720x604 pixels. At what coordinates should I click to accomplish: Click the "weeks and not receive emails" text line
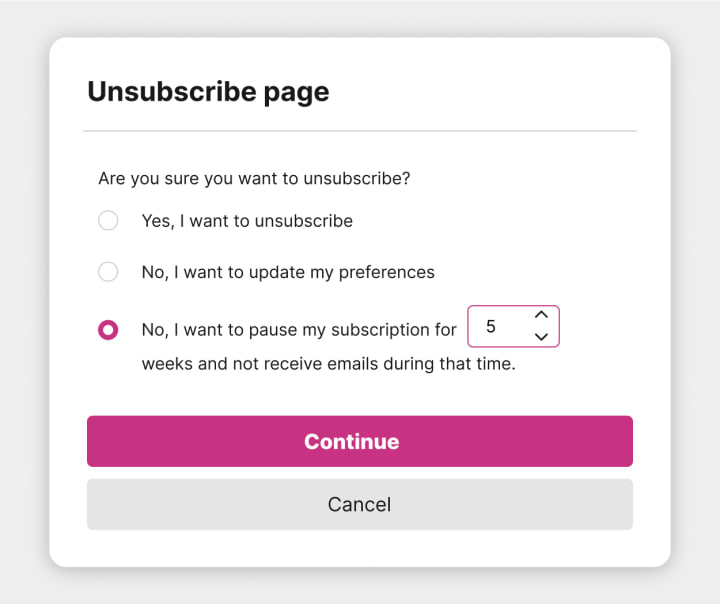click(329, 364)
